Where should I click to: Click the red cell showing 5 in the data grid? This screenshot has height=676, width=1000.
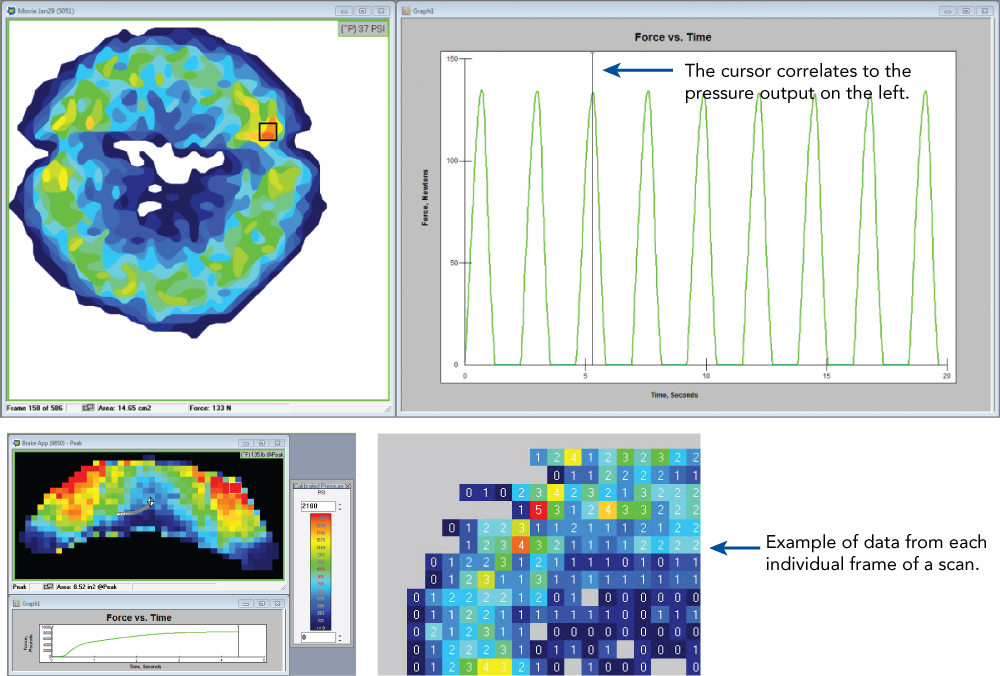[538, 508]
